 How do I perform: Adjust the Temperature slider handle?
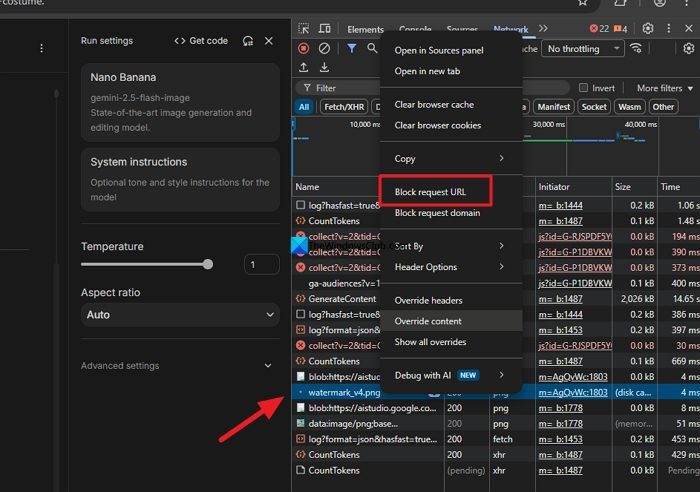point(208,265)
